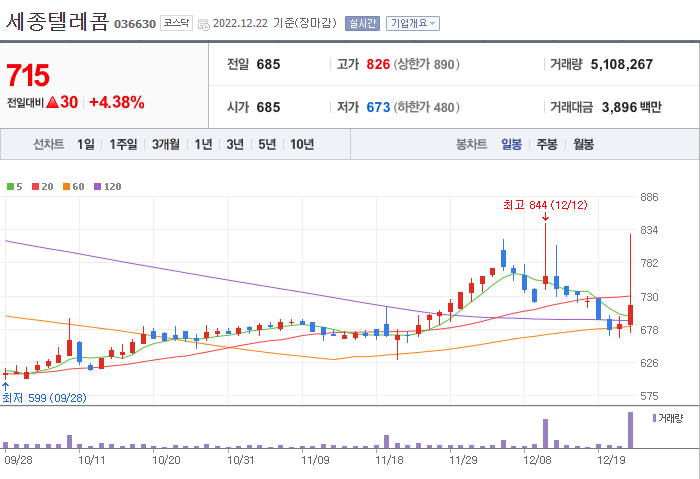Select the 1년 line chart tab
700x479 pixels.
(203, 144)
